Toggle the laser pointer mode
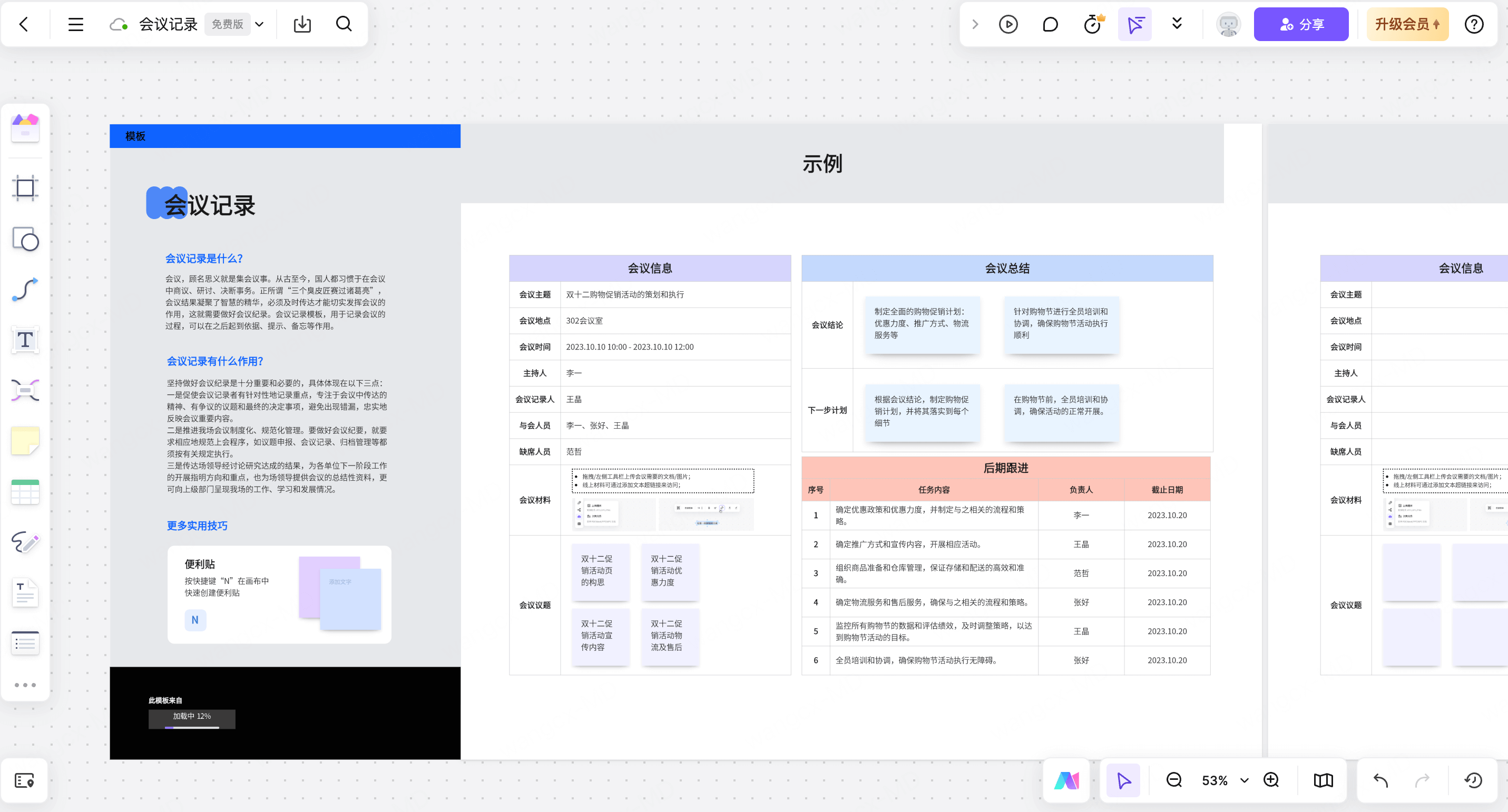This screenshot has width=1508, height=812. [1135, 25]
